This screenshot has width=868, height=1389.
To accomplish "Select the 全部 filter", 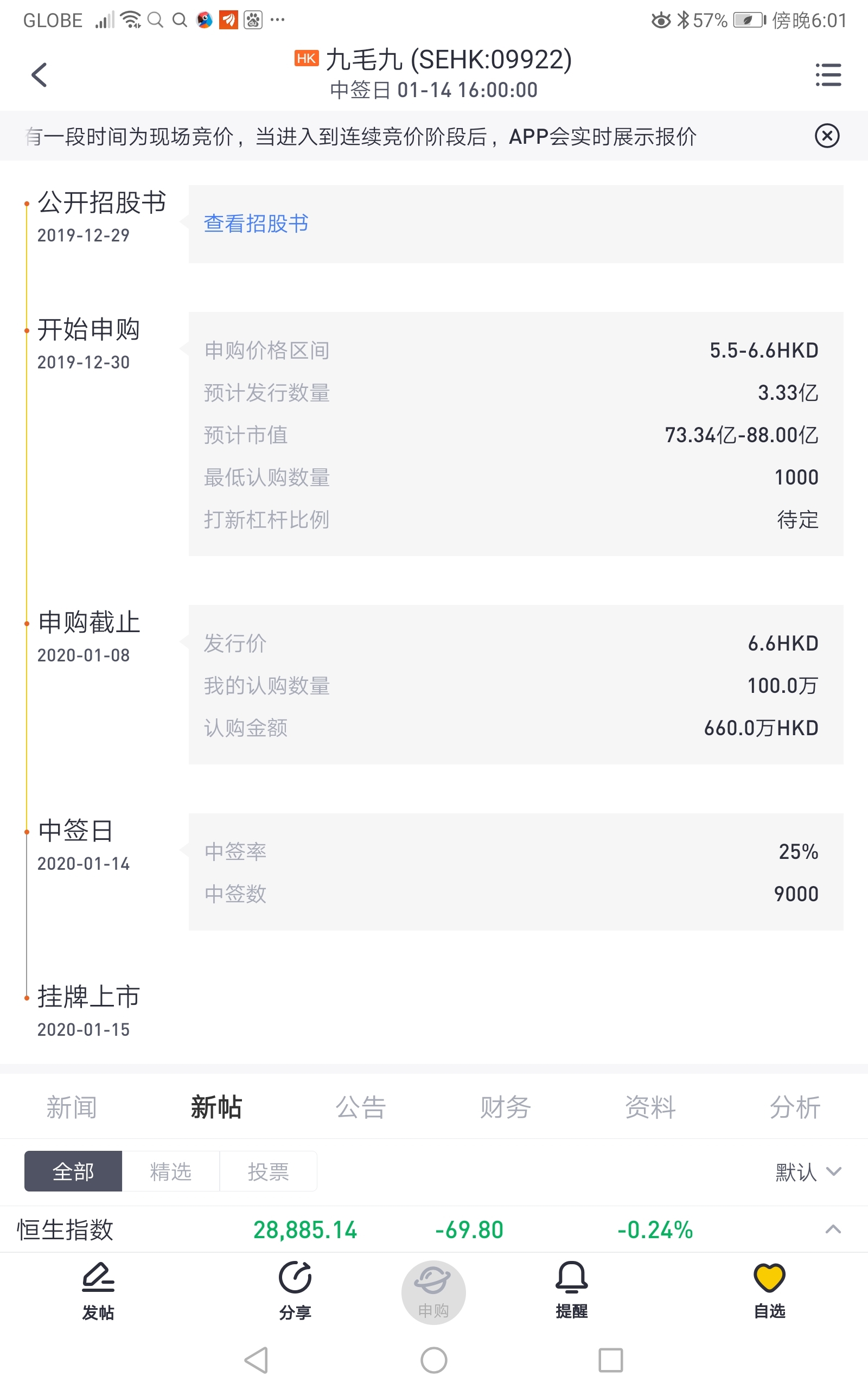I will (x=73, y=1171).
